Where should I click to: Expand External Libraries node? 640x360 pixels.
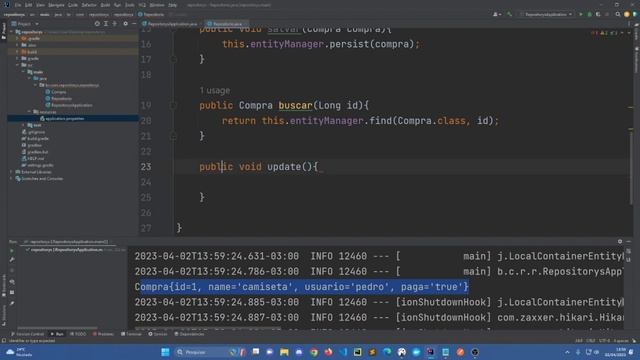pos(11,172)
